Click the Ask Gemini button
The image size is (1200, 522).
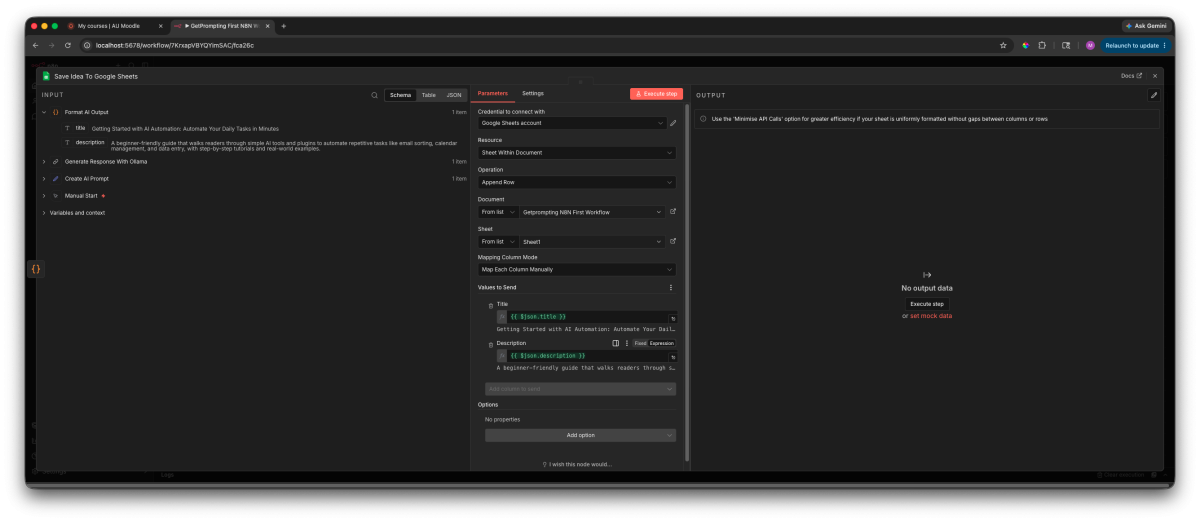pyautogui.click(x=1146, y=25)
